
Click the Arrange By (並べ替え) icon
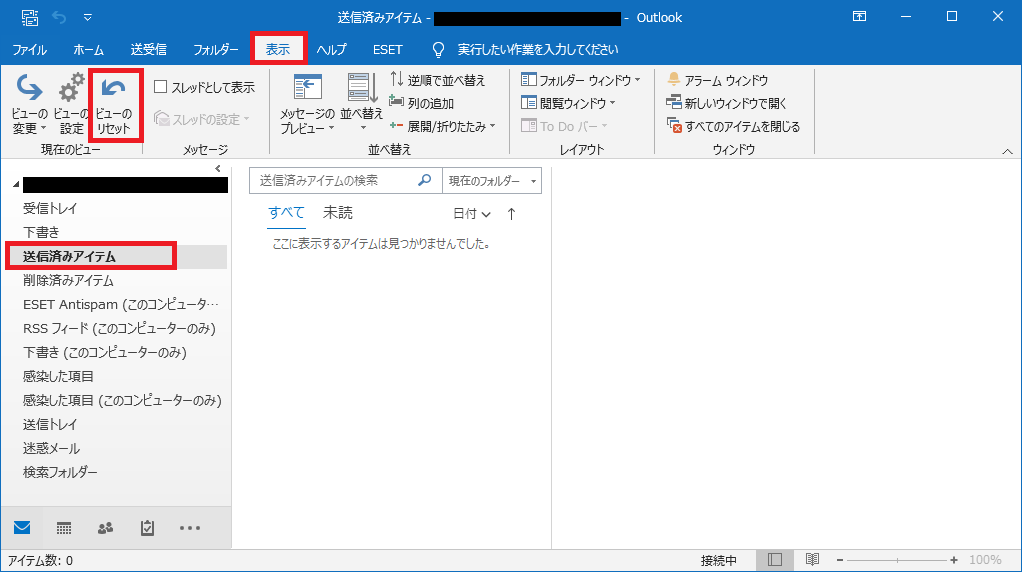pyautogui.click(x=362, y=88)
